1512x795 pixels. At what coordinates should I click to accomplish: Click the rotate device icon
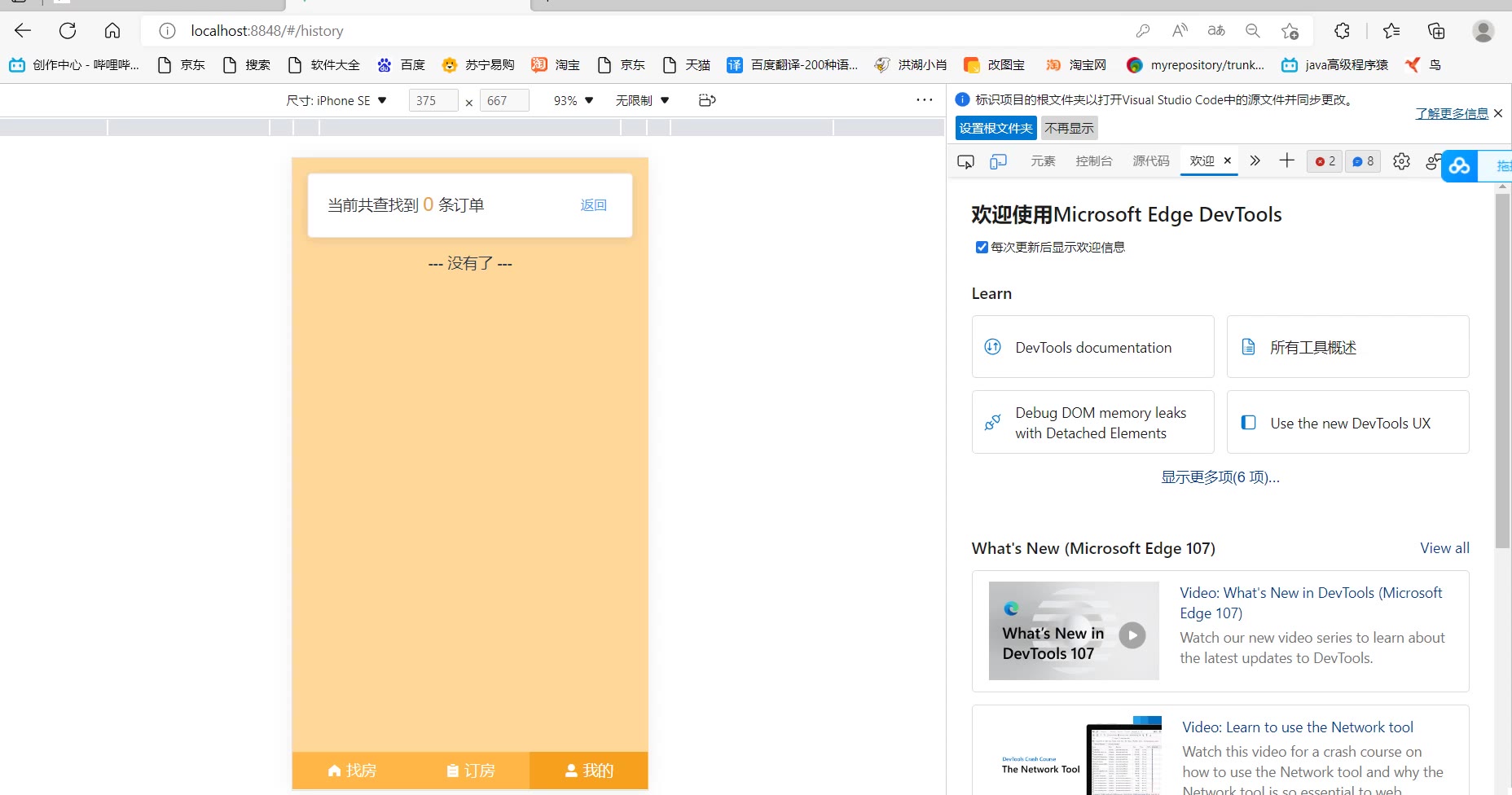(707, 100)
